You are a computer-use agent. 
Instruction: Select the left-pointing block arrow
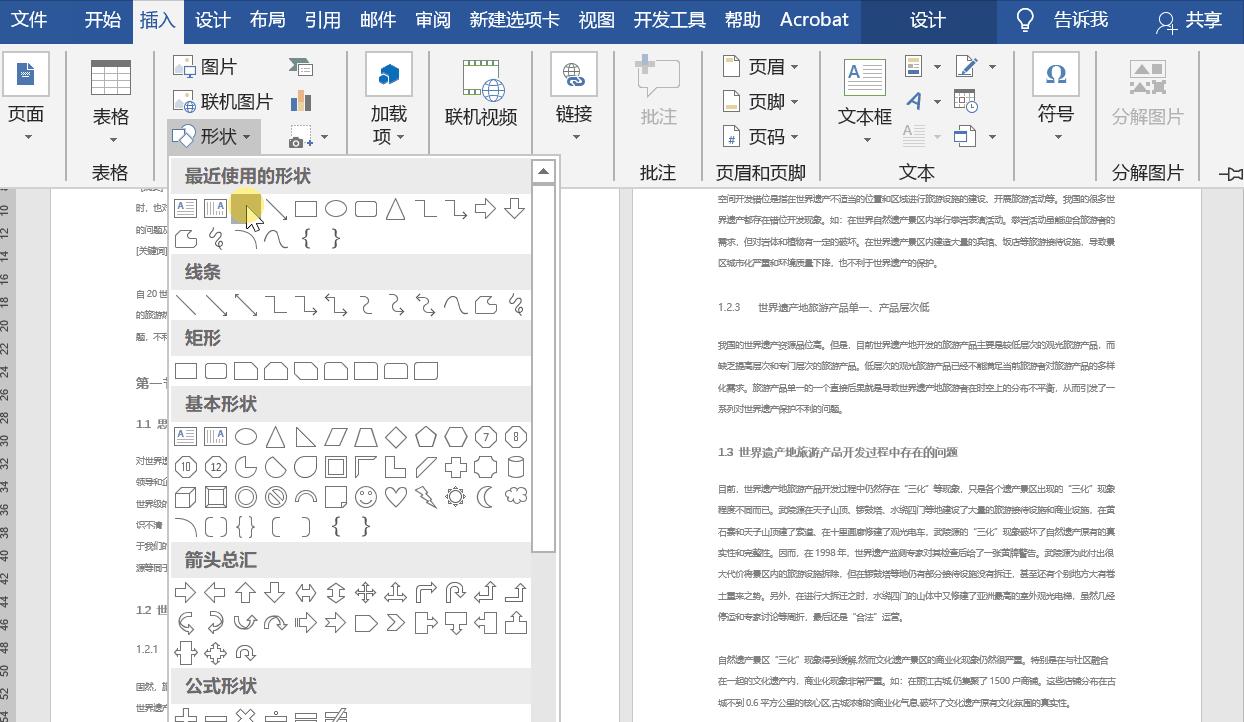[213, 592]
